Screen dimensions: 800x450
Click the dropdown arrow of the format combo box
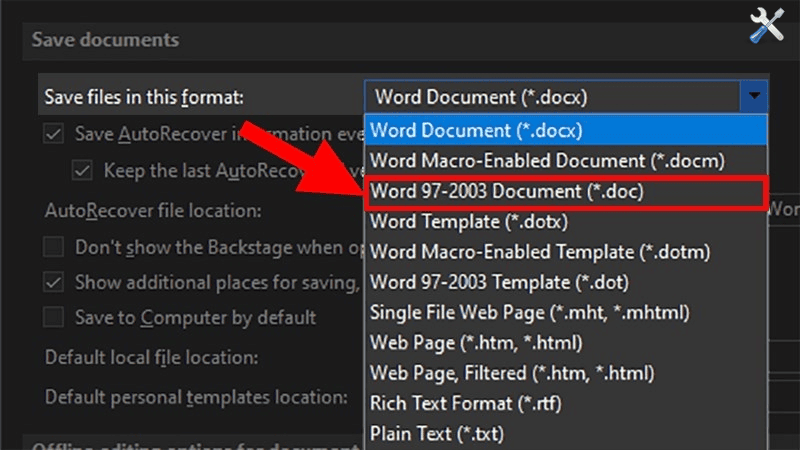(753, 97)
